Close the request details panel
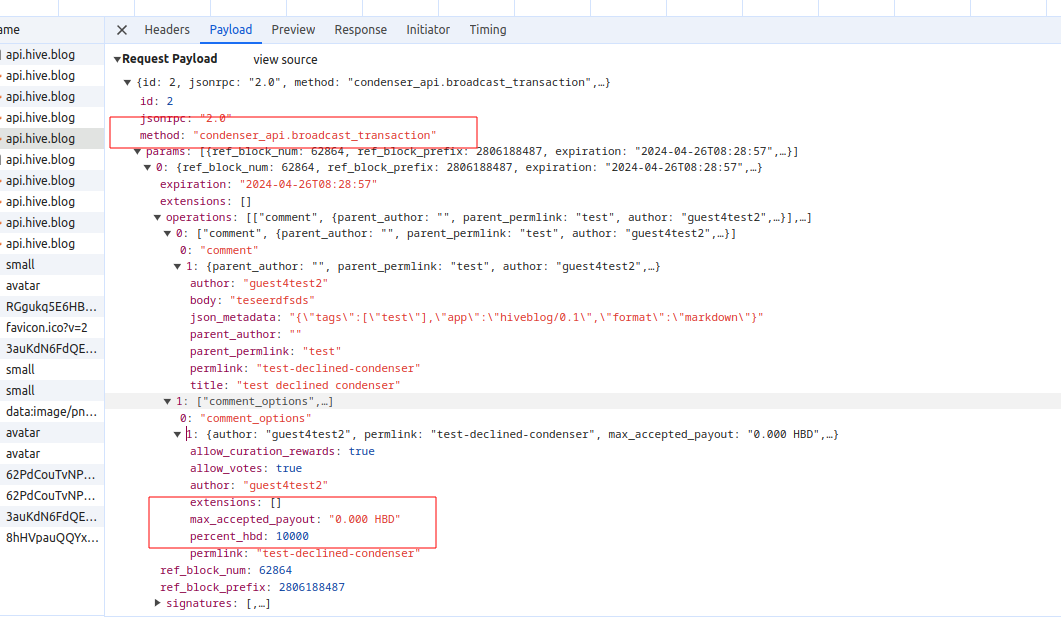Image resolution: width=1061 pixels, height=617 pixels. click(x=122, y=30)
